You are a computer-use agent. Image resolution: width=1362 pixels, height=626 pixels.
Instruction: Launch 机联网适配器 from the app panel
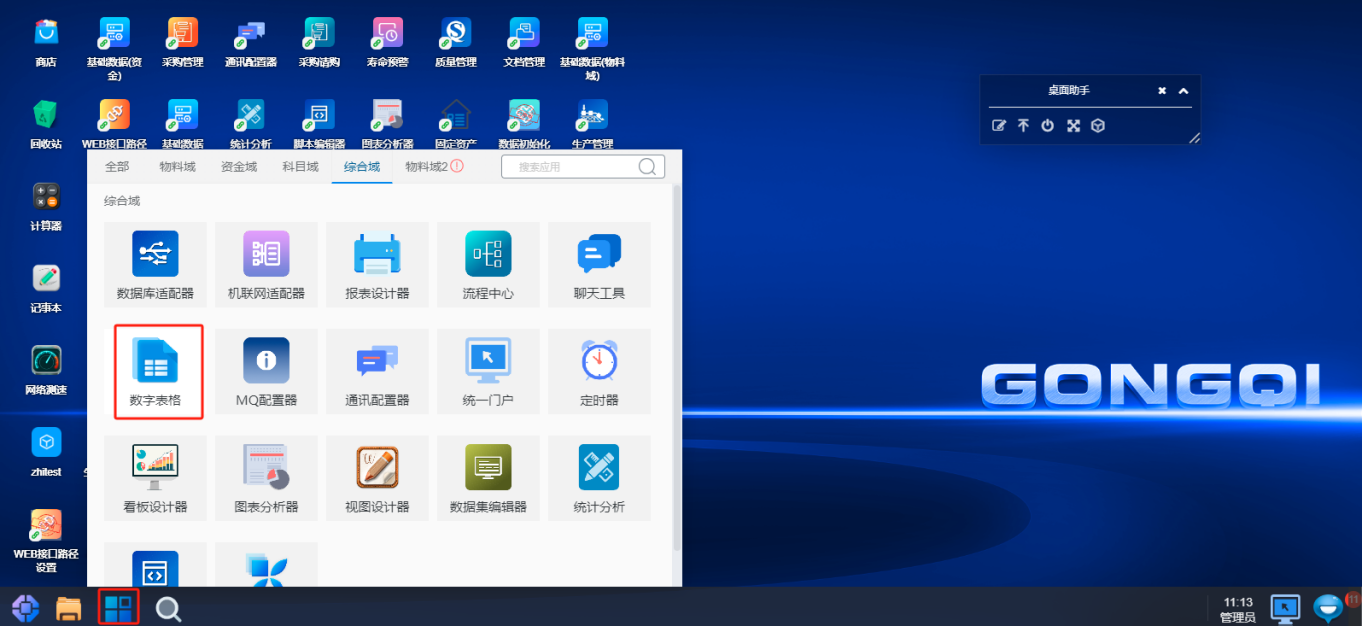(x=266, y=264)
